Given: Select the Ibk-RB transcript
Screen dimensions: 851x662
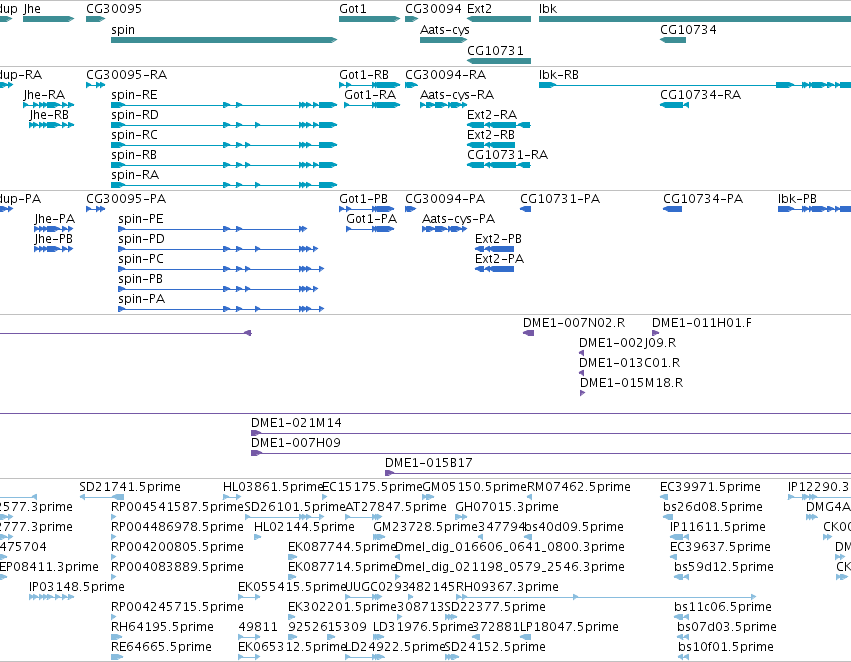Looking at the screenshot, I should click(695, 85).
